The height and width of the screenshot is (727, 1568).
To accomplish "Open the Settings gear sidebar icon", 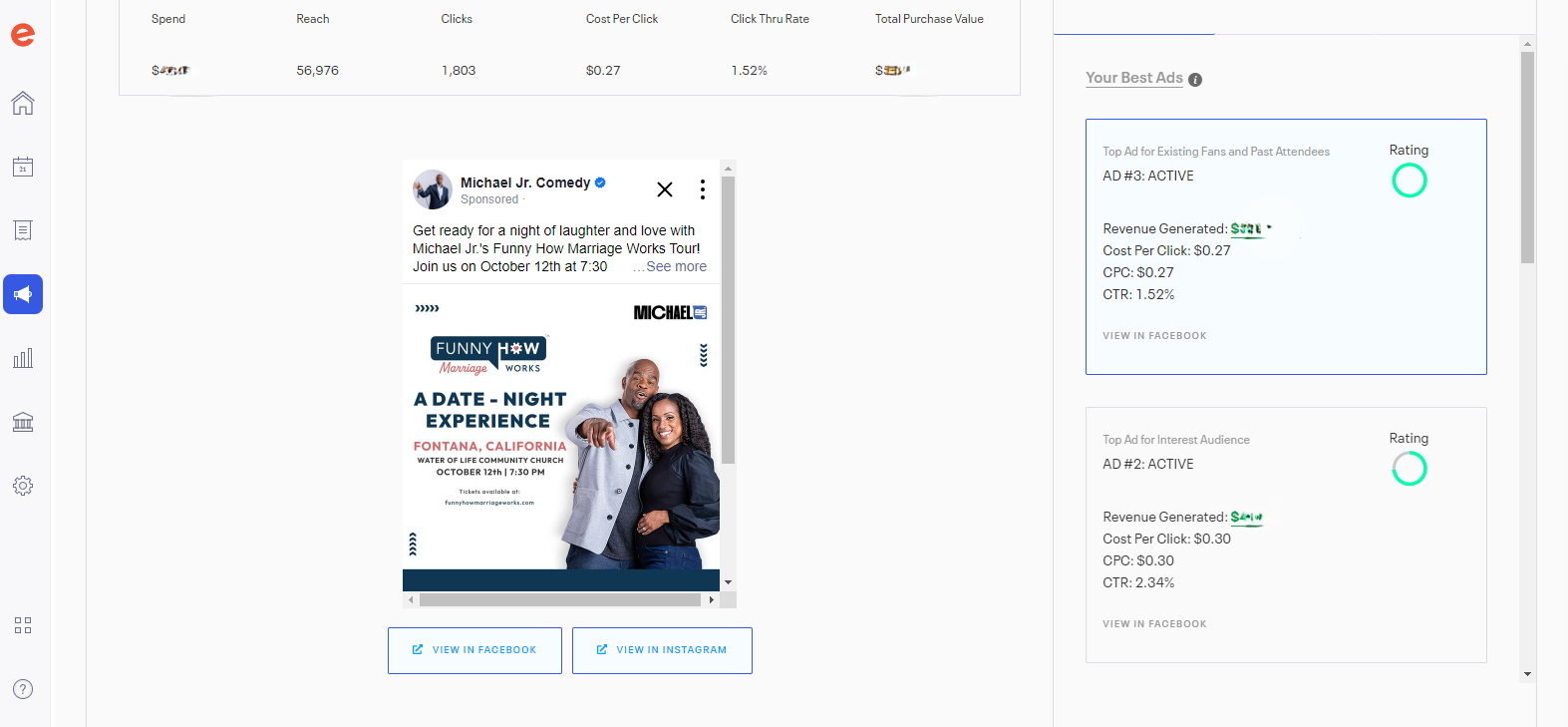I will (x=23, y=486).
